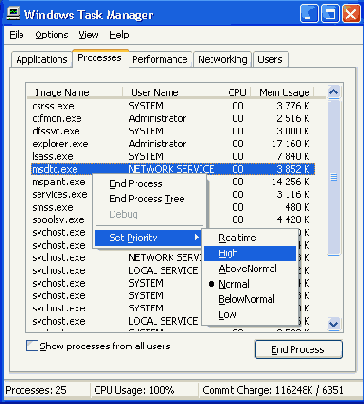Click Processes: 25 in status bar

click(x=36, y=390)
